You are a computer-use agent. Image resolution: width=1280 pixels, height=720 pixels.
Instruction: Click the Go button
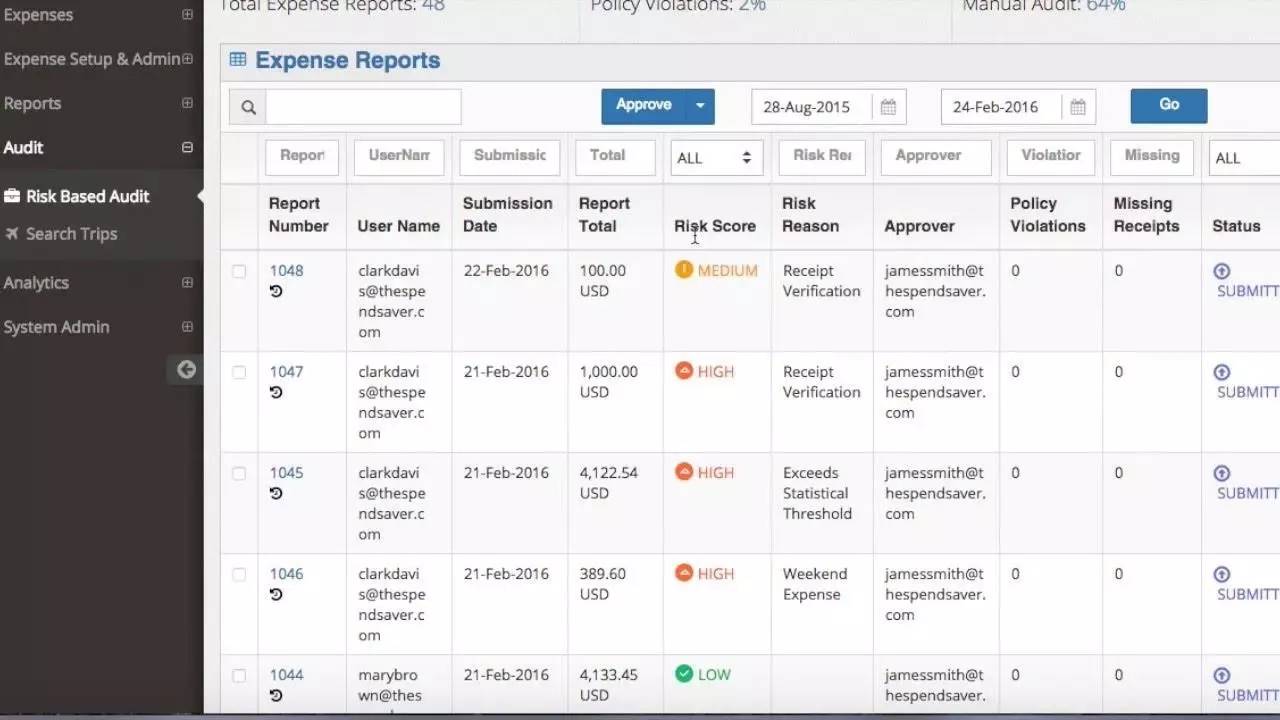point(1169,105)
